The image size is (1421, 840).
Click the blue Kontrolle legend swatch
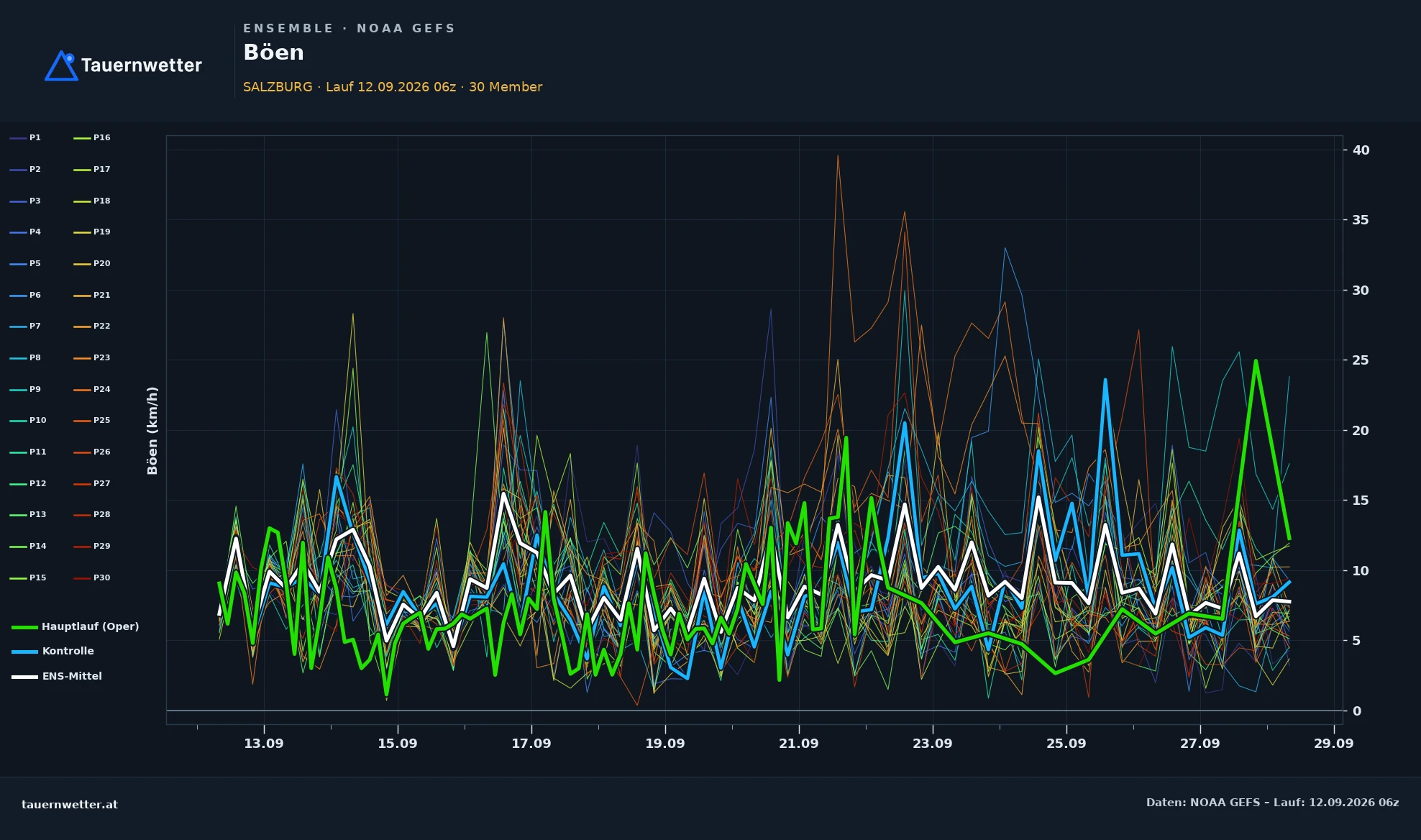click(24, 652)
